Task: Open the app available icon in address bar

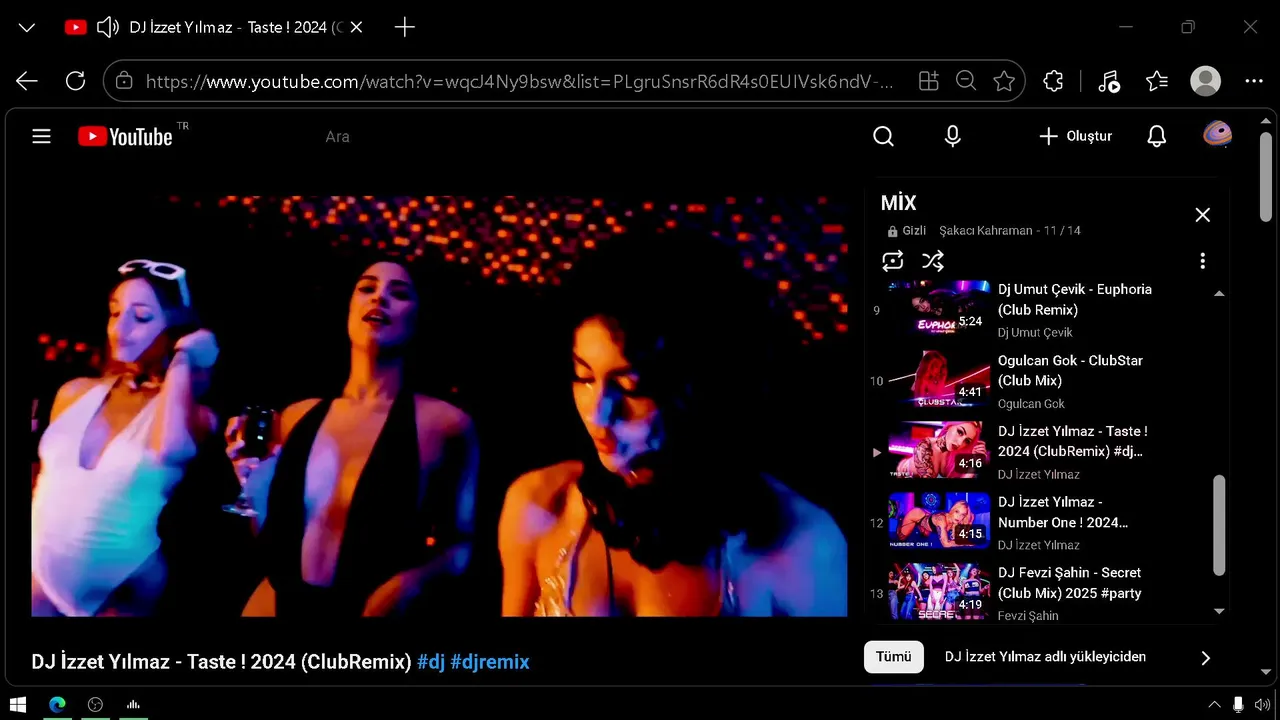Action: [929, 81]
